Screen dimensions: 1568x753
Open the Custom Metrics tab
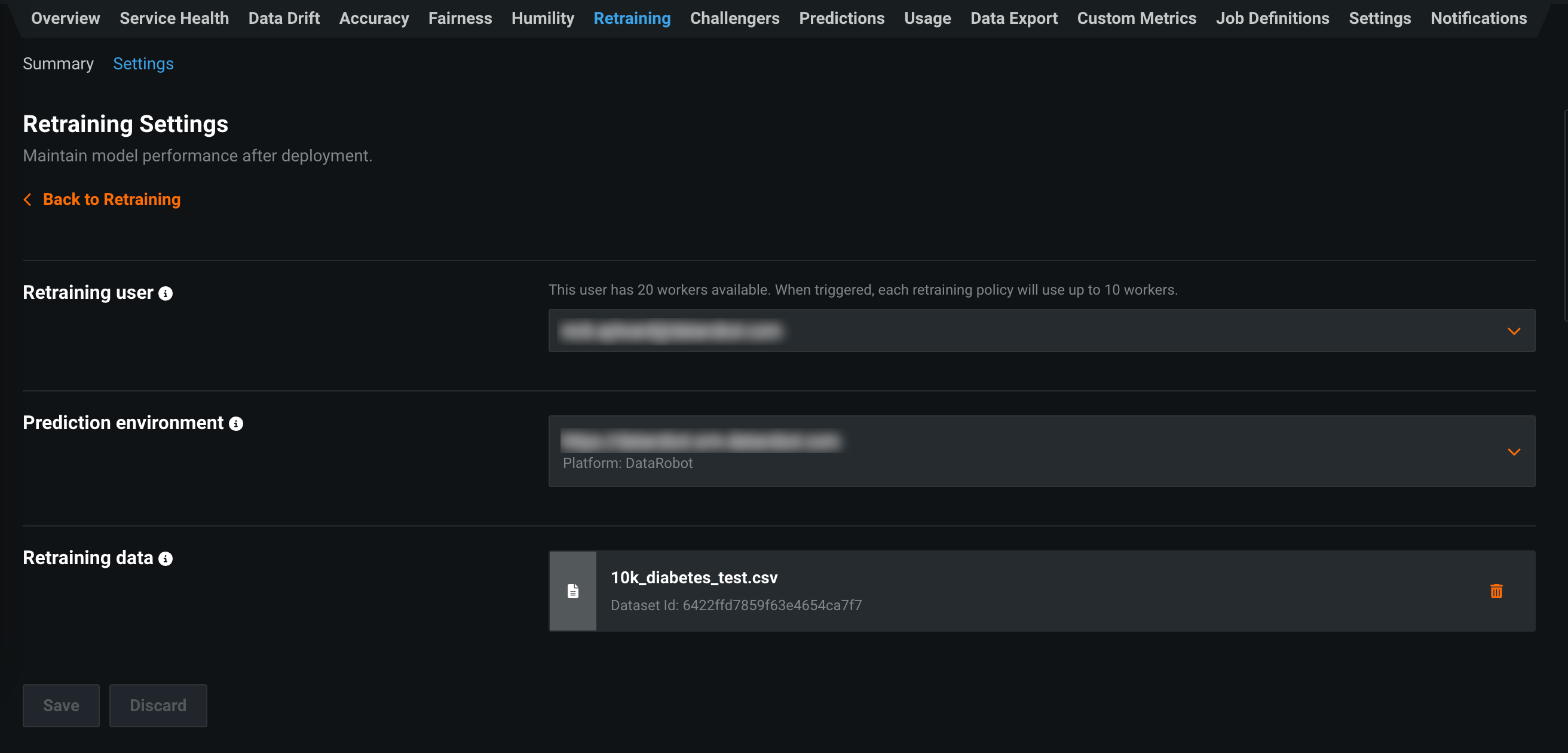[x=1137, y=19]
